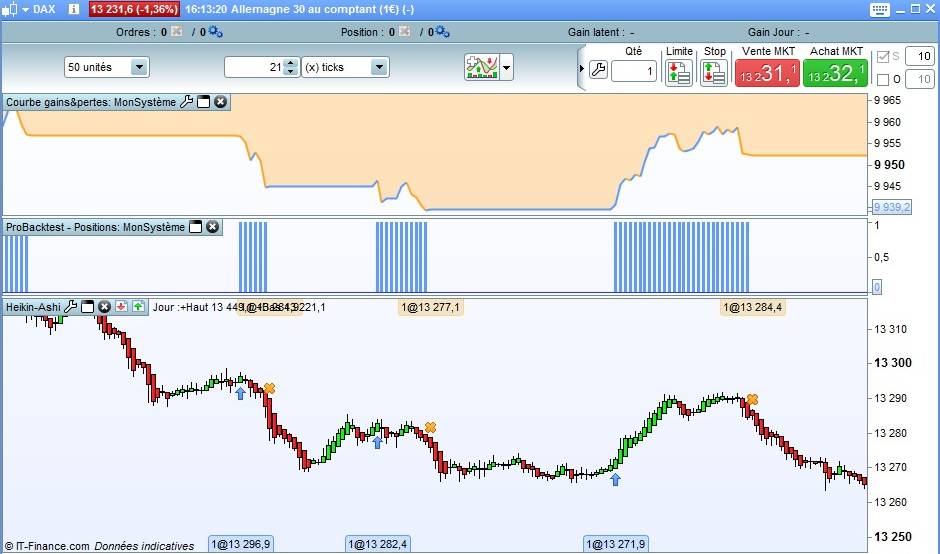Screen dimensions: 940x554
Task: Open the virtual keyboard icon in title bar
Action: pos(879,9)
